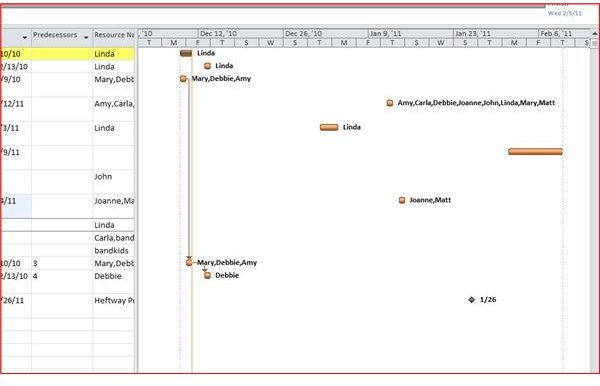Click the vertical scrollbar up arrow
The width and height of the screenshot is (600, 386).
(x=595, y=34)
